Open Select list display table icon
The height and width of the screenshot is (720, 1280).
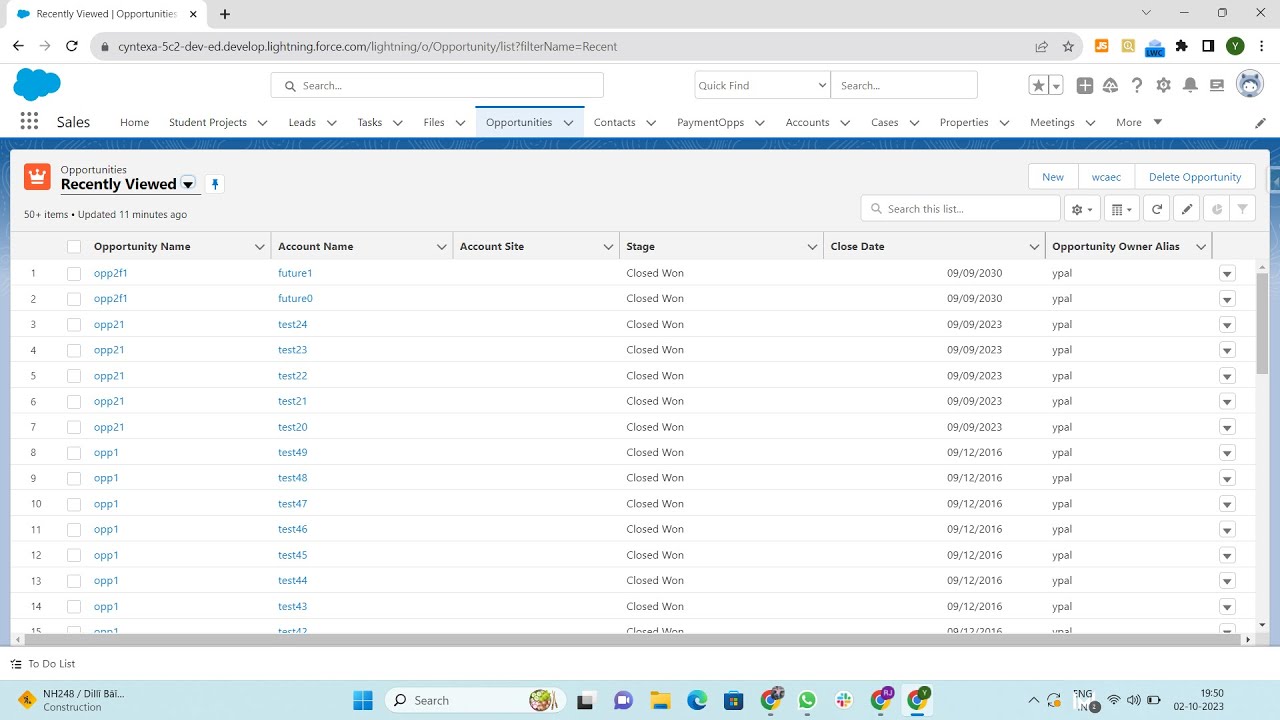coord(1122,209)
